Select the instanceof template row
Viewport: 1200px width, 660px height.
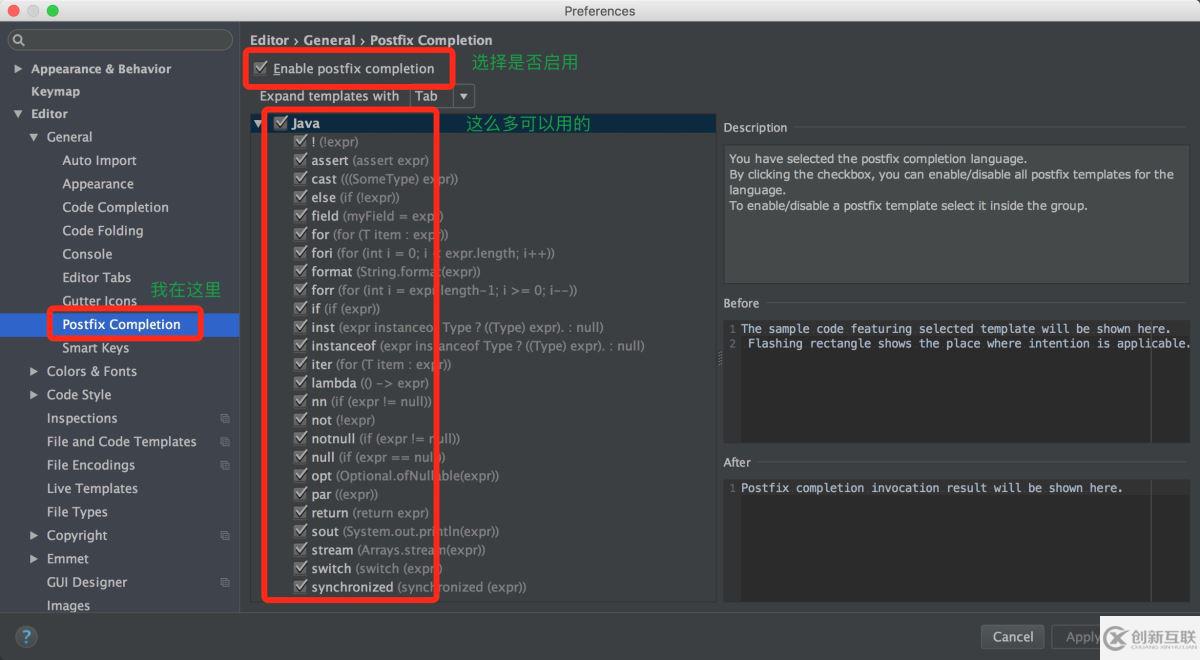[484, 346]
